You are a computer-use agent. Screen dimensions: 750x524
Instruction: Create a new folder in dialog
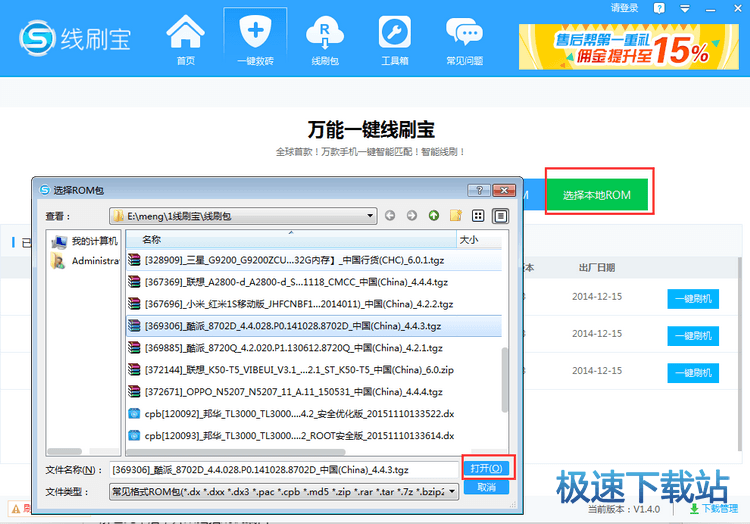pos(456,215)
